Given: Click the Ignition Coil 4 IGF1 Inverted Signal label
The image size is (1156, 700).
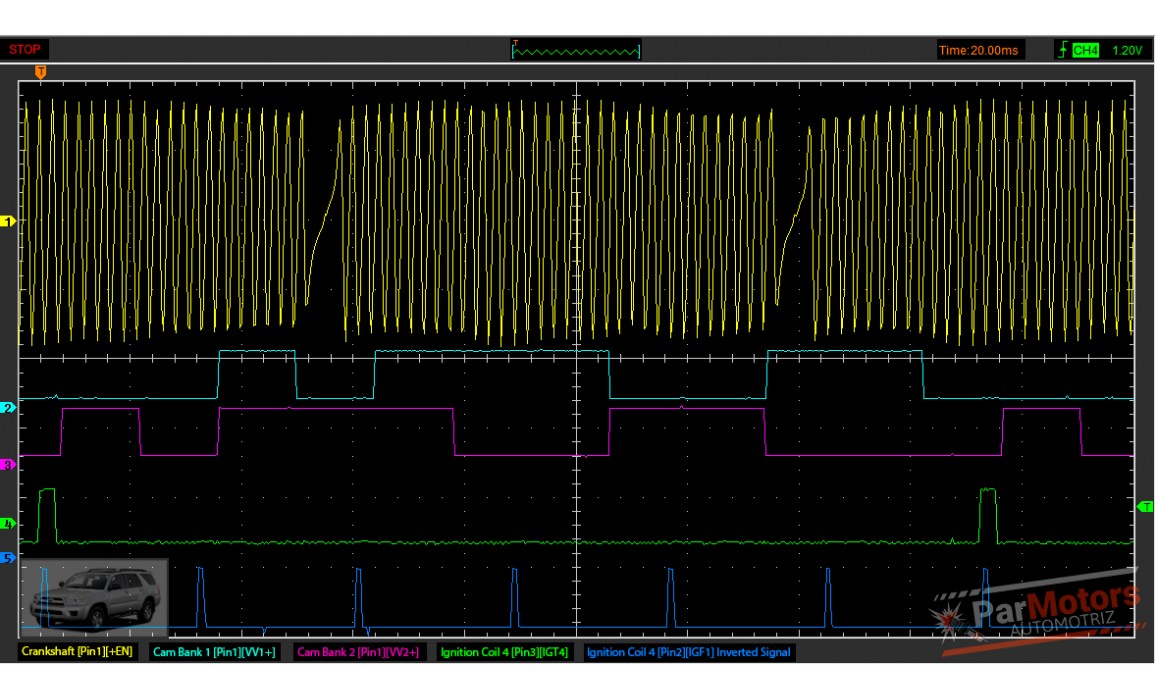Looking at the screenshot, I should click(688, 652).
